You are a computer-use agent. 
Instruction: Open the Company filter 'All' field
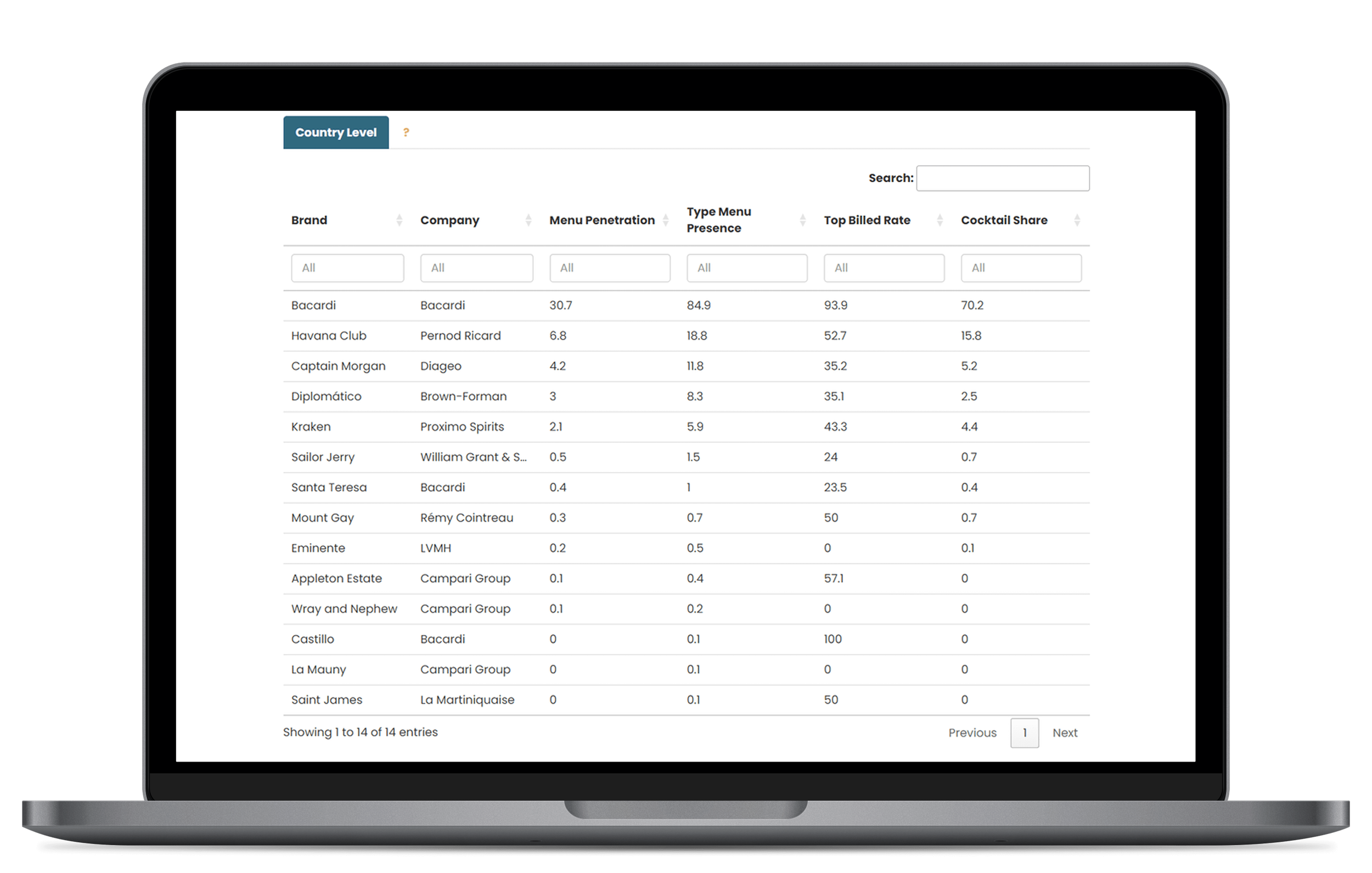(x=476, y=268)
